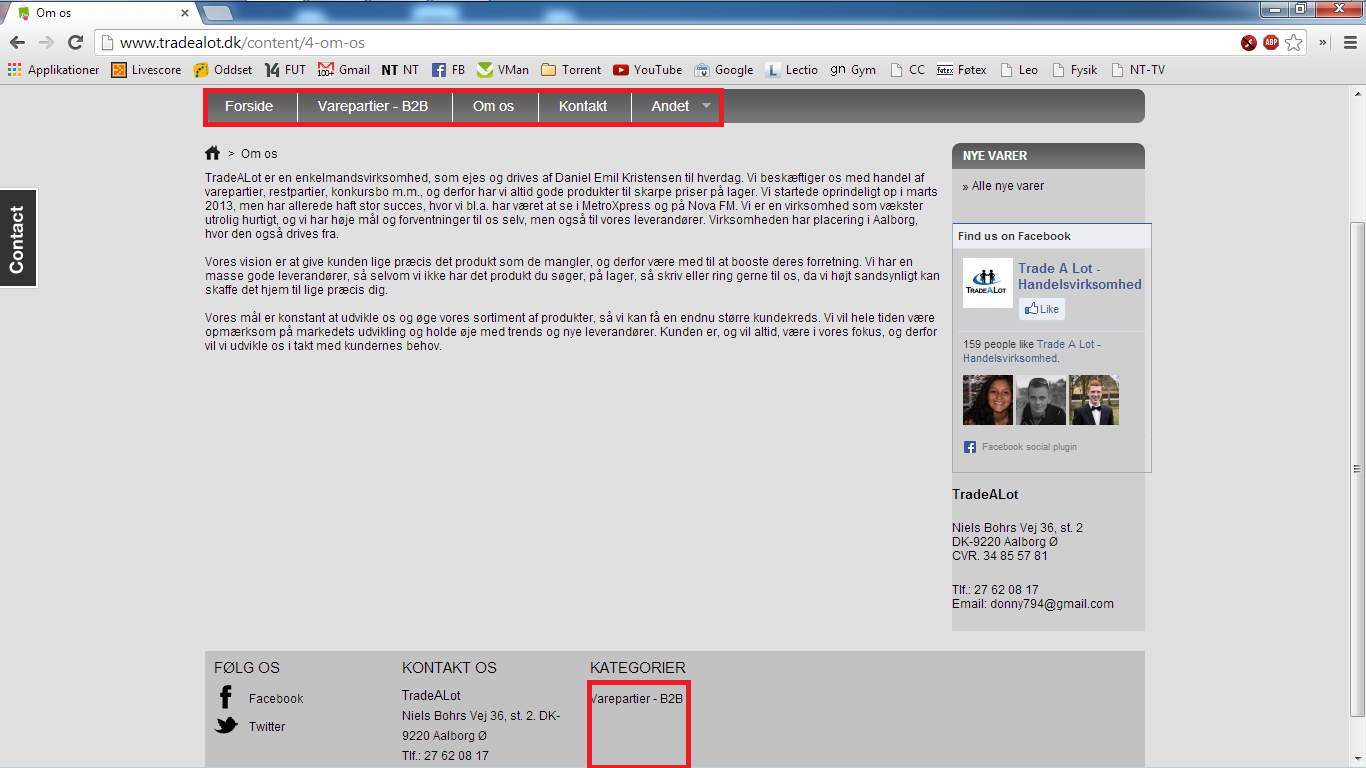Viewport: 1366px width, 768px height.
Task: Open the Adblock Plus extension icon
Action: [x=1271, y=42]
